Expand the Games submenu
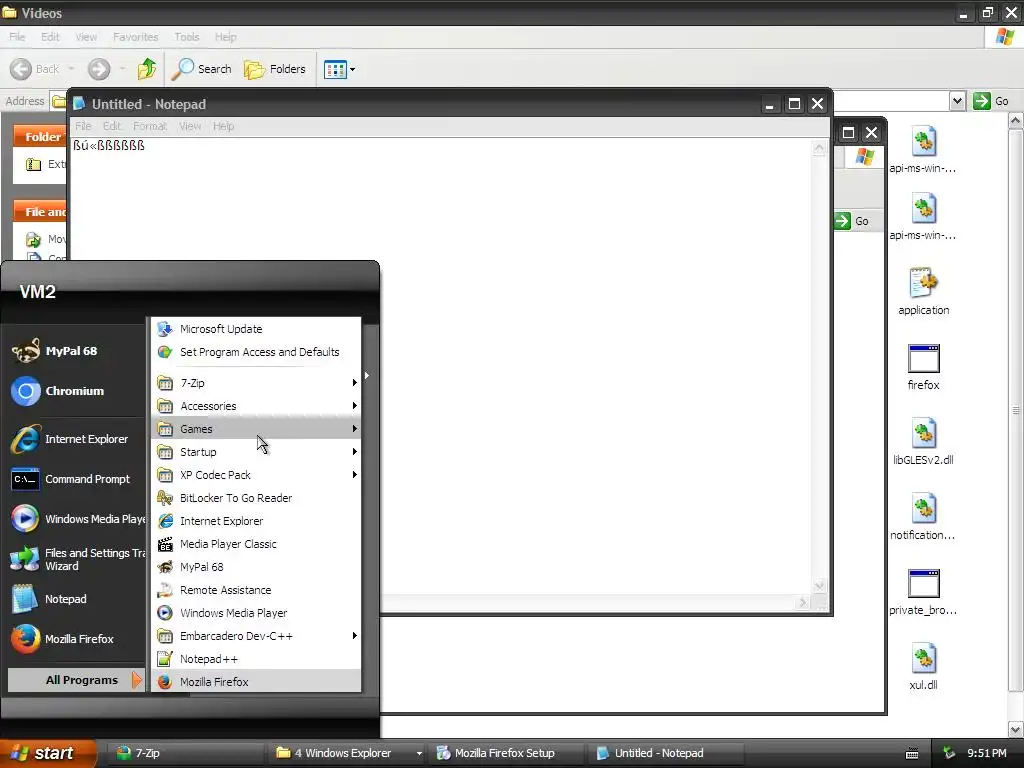The image size is (1024, 768). (x=256, y=429)
